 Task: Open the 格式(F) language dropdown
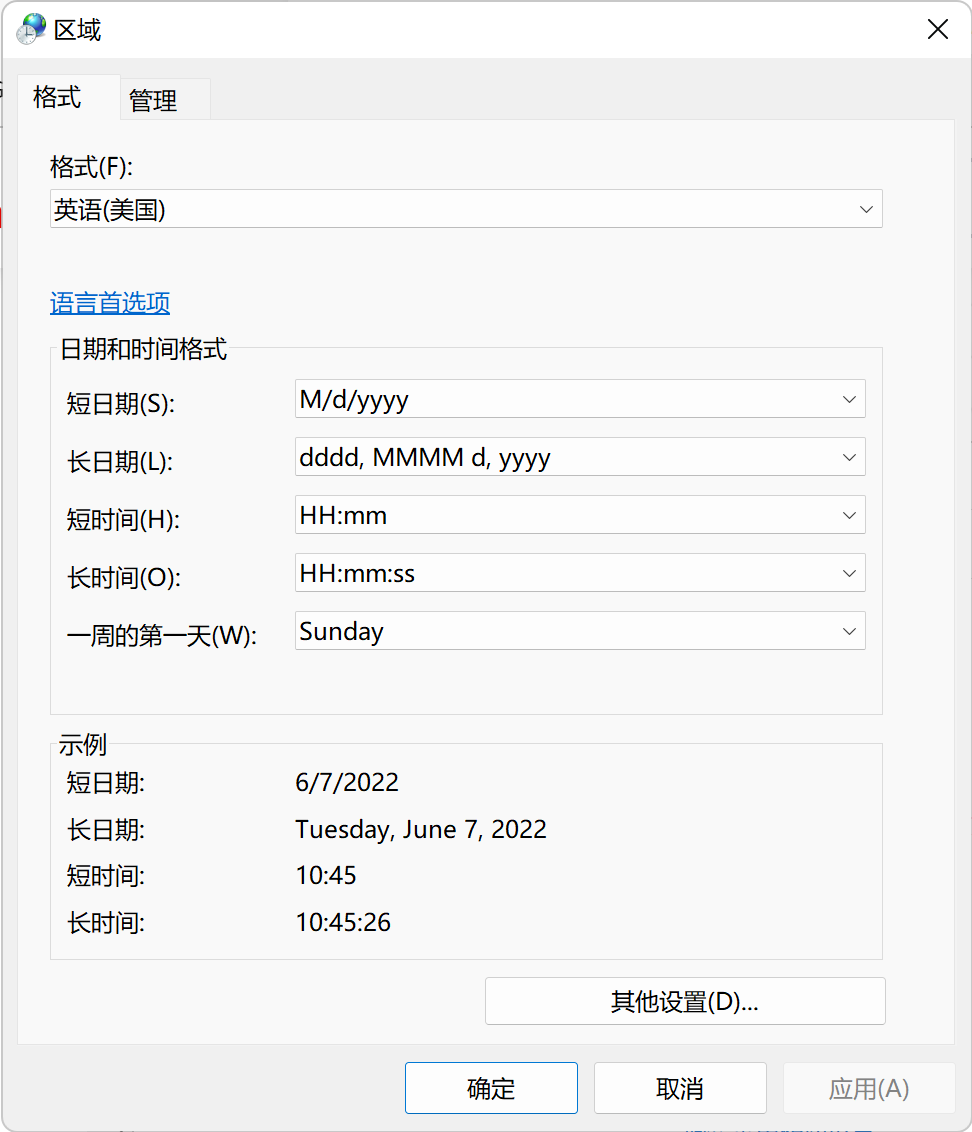[x=466, y=209]
